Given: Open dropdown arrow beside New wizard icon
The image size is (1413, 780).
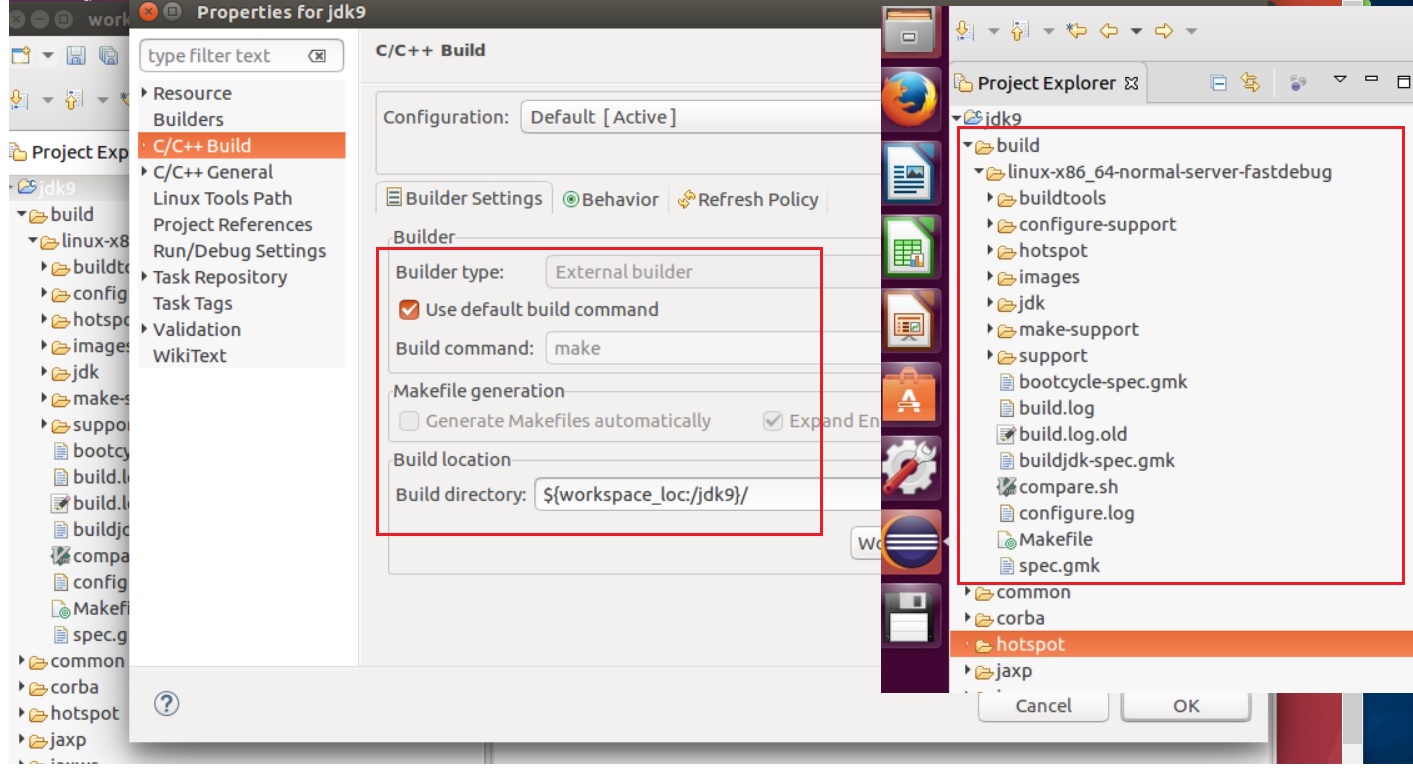Looking at the screenshot, I should pyautogui.click(x=47, y=57).
